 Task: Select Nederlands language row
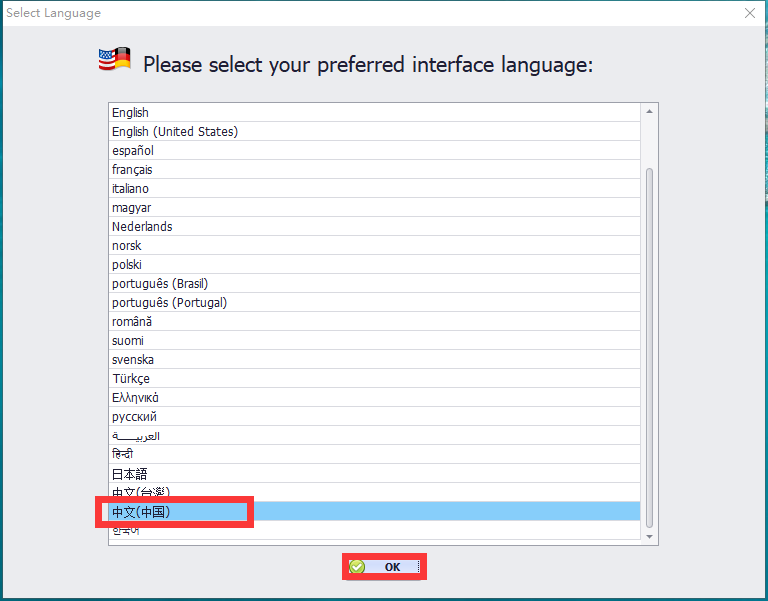tap(374, 226)
